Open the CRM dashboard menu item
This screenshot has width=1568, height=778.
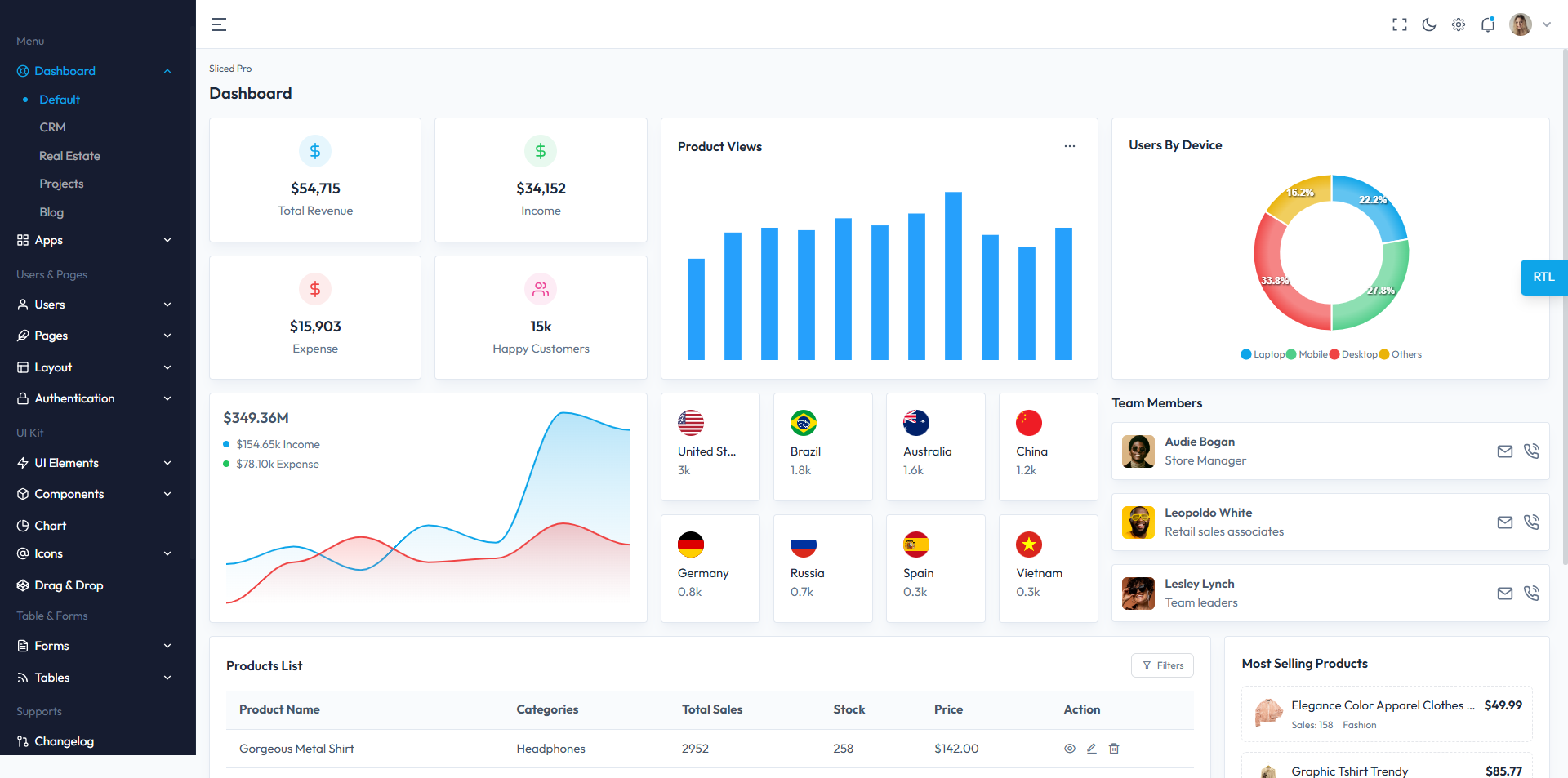pyautogui.click(x=52, y=127)
